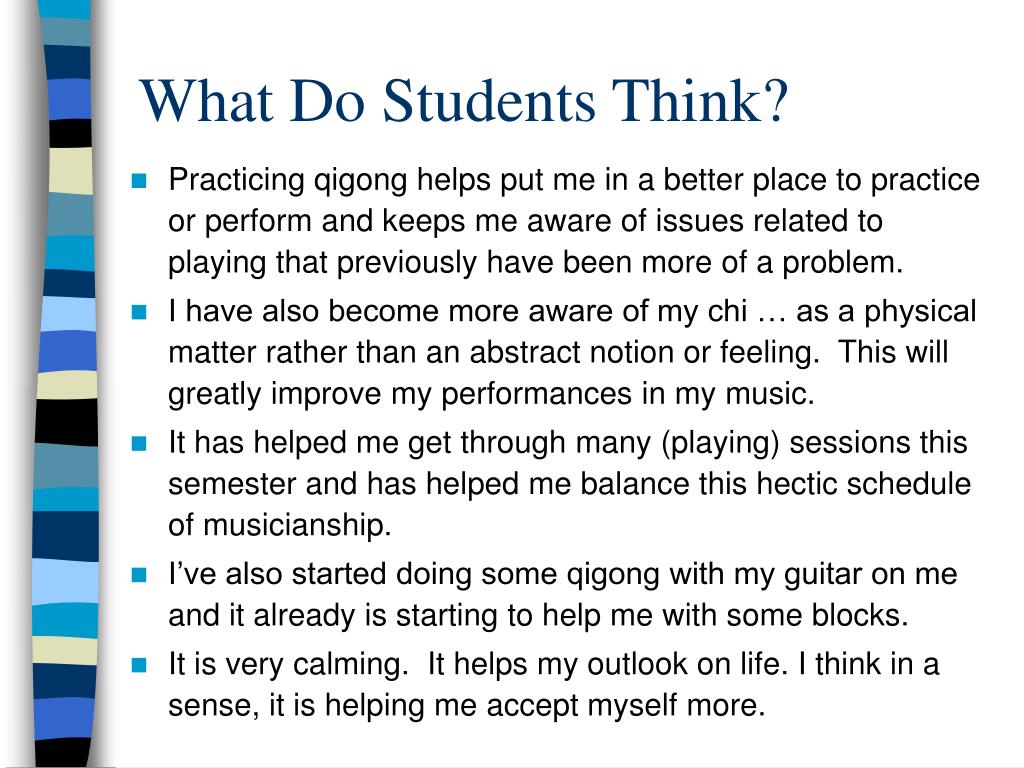Click the bullet square before 'I have also become'
1024x768 pixels.
tap(139, 312)
